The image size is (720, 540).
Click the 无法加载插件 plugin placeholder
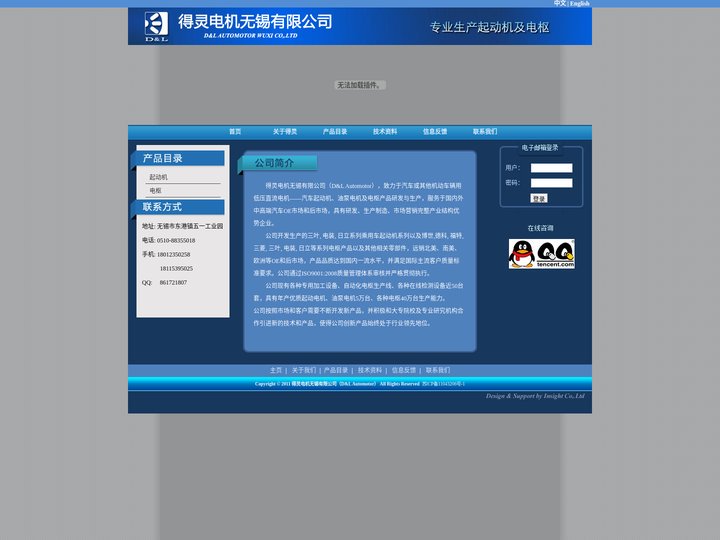tap(360, 85)
